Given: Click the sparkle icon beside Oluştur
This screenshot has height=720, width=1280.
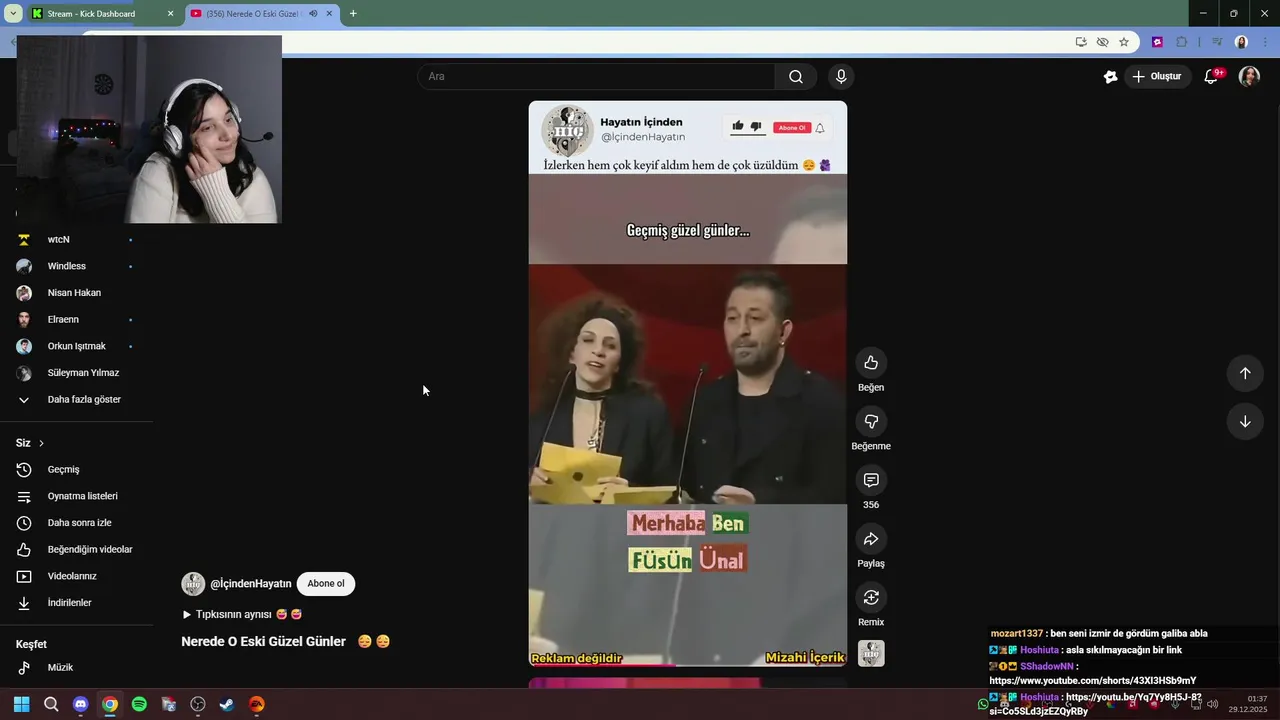Looking at the screenshot, I should click(x=1110, y=77).
